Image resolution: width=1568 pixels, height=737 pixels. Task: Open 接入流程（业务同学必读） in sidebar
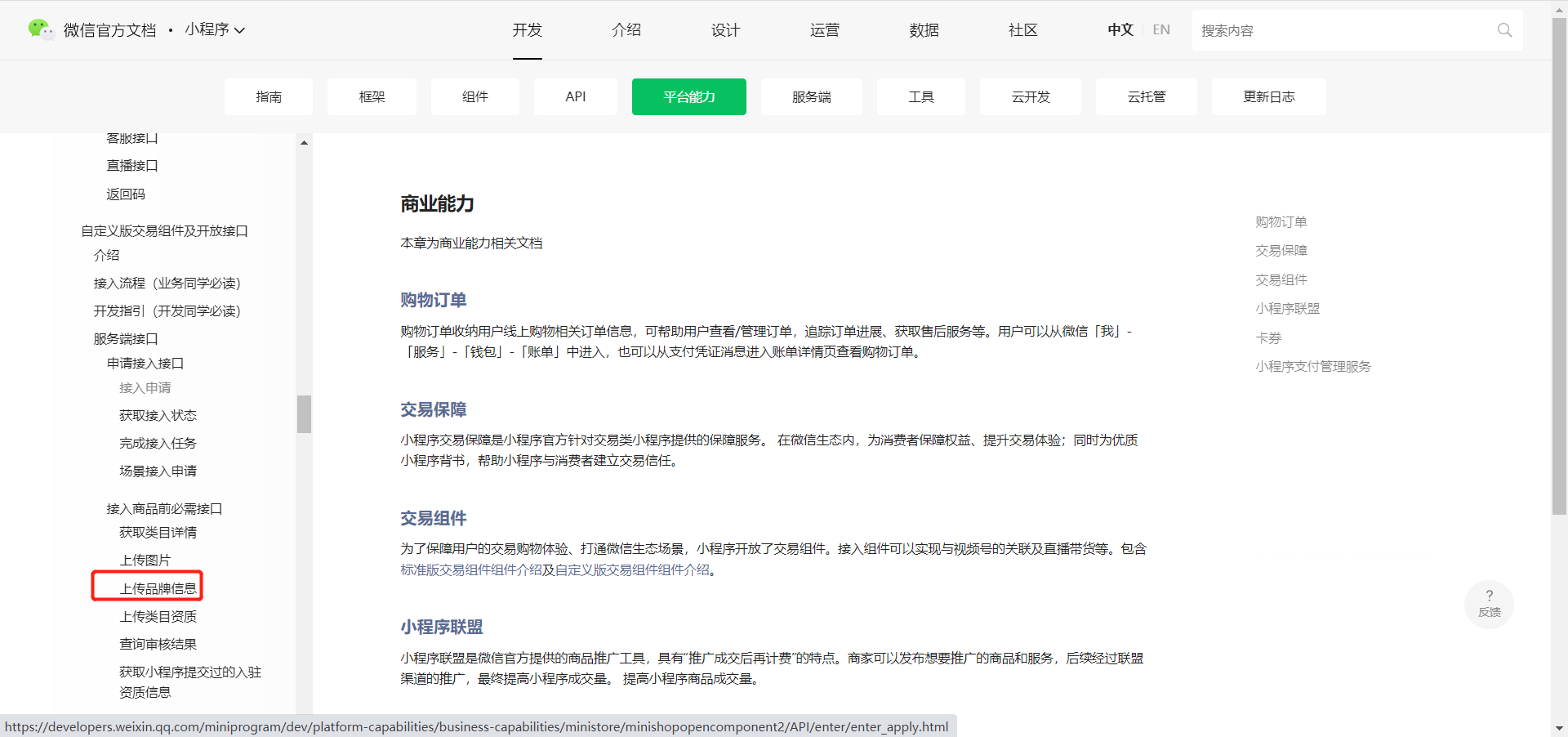[x=167, y=283]
